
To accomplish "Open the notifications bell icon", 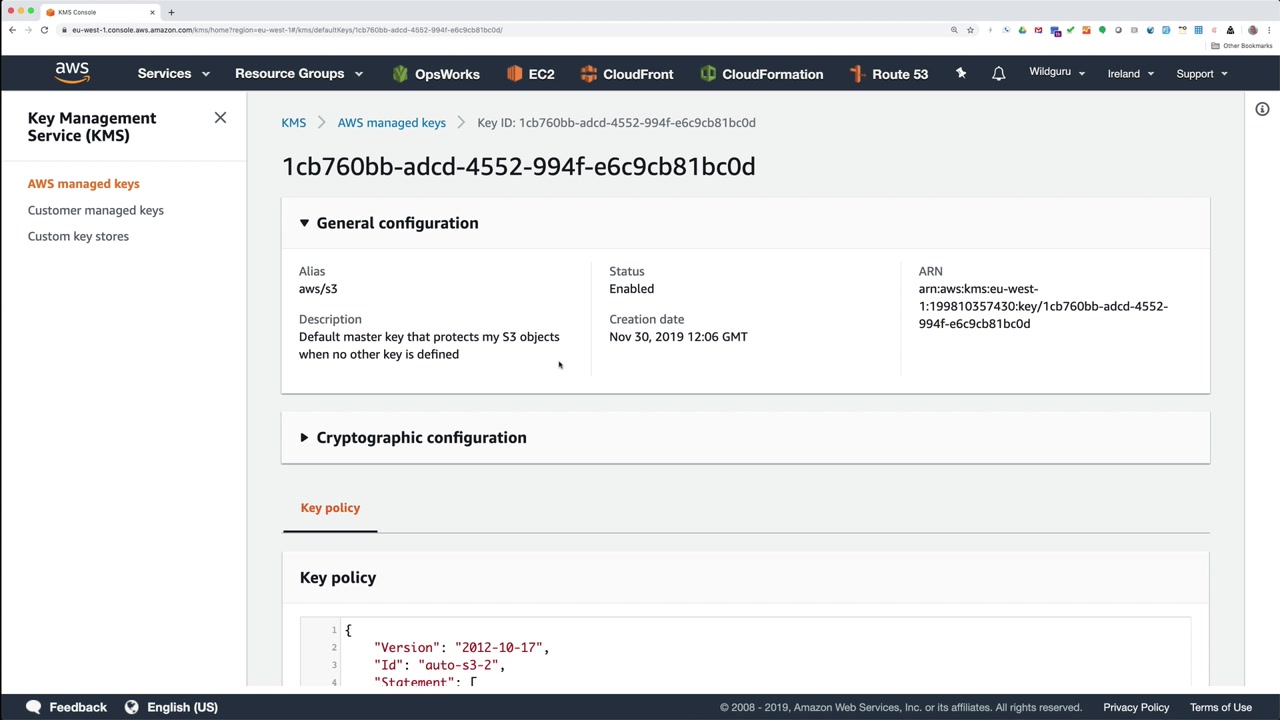I will 998,74.
